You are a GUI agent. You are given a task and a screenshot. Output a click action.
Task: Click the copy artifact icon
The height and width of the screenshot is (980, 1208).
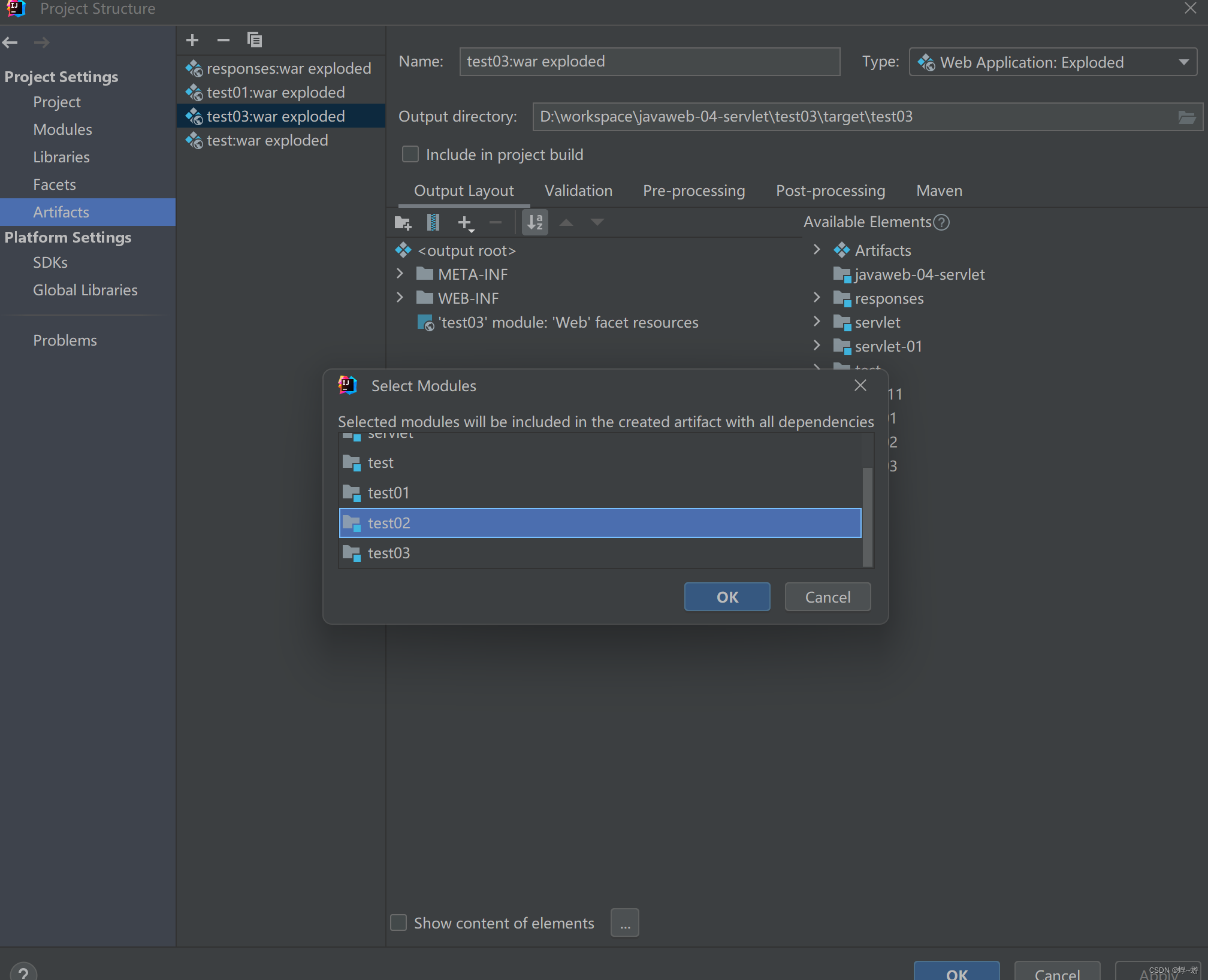coord(255,40)
